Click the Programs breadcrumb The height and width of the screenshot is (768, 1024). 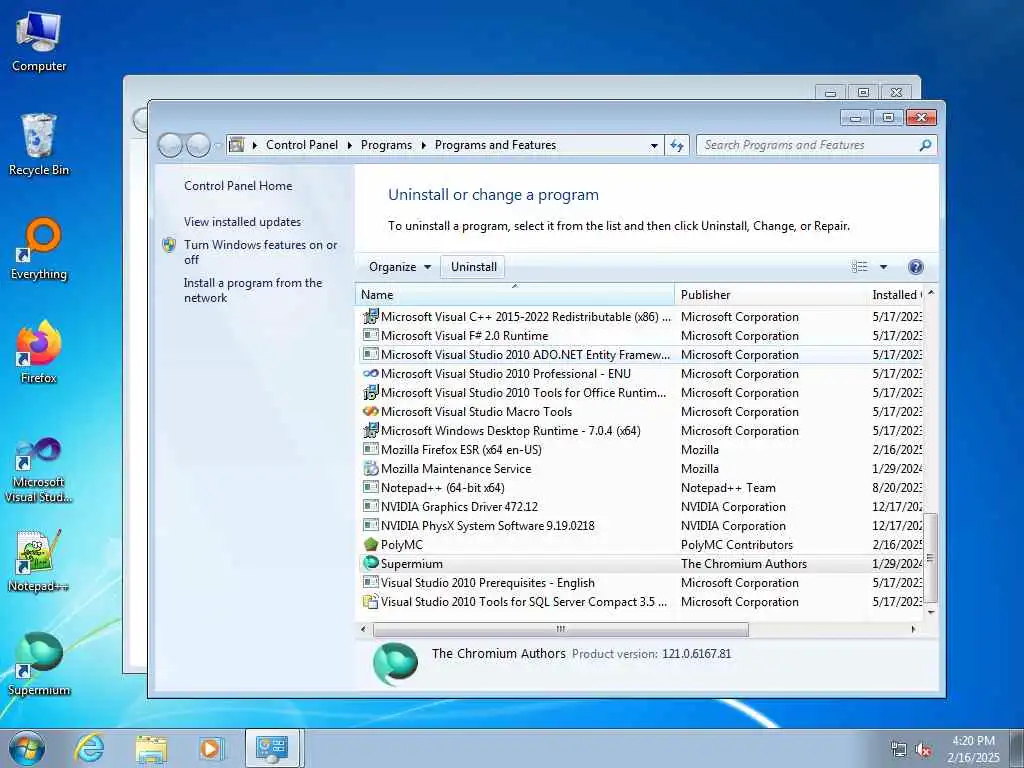coord(386,145)
